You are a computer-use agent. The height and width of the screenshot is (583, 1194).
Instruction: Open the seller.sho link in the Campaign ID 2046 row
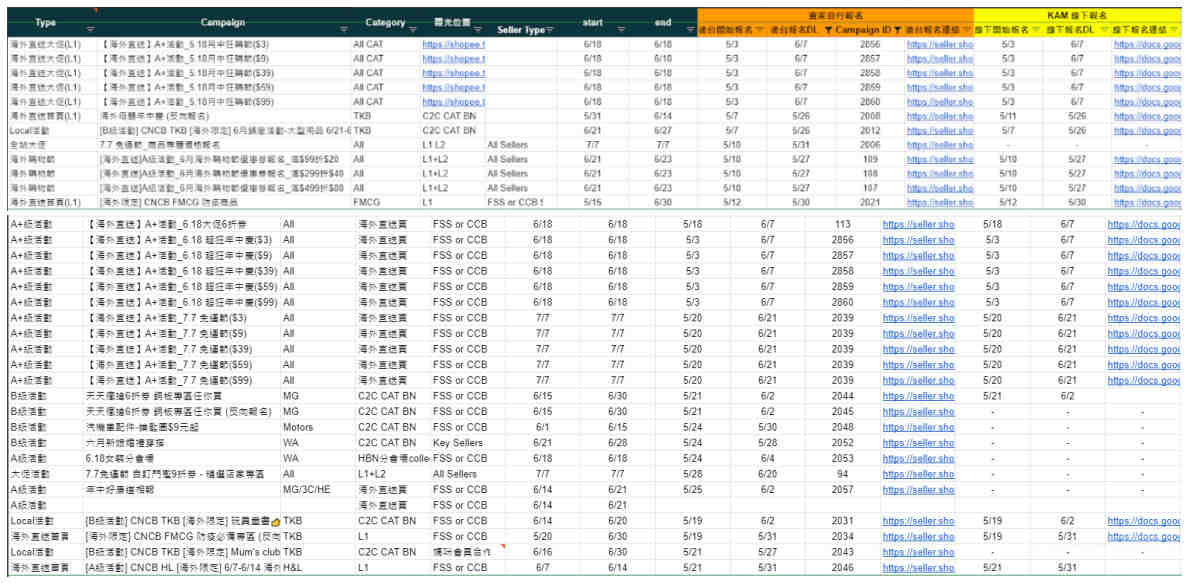tap(918, 568)
